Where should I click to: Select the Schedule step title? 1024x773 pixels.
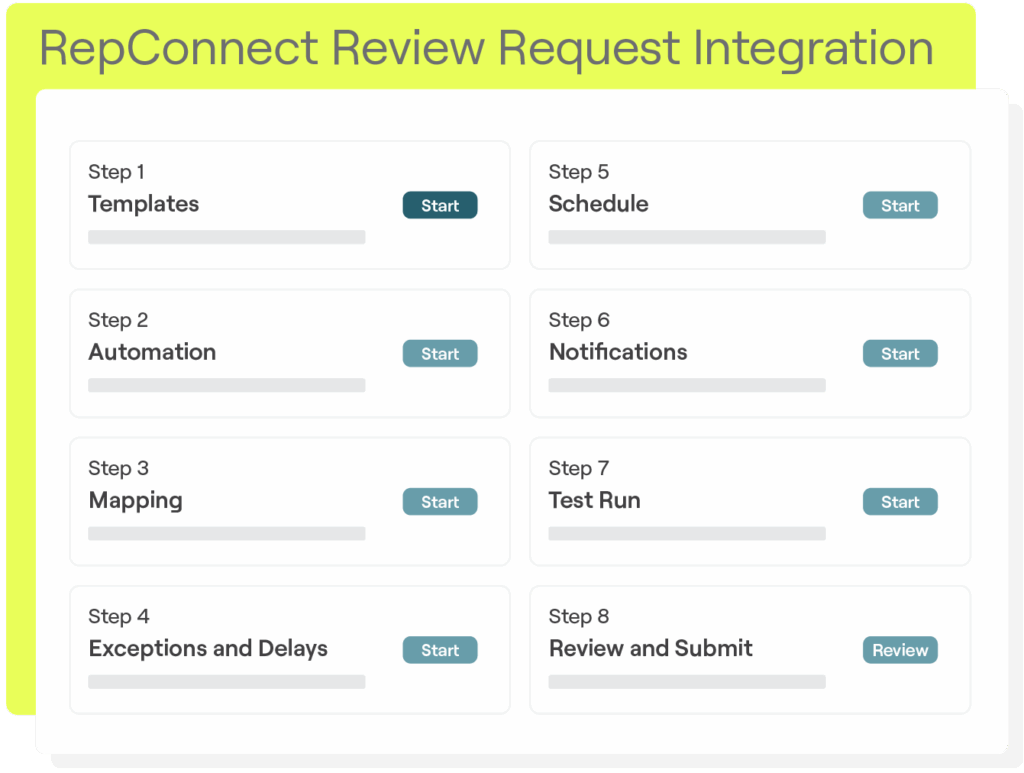598,204
